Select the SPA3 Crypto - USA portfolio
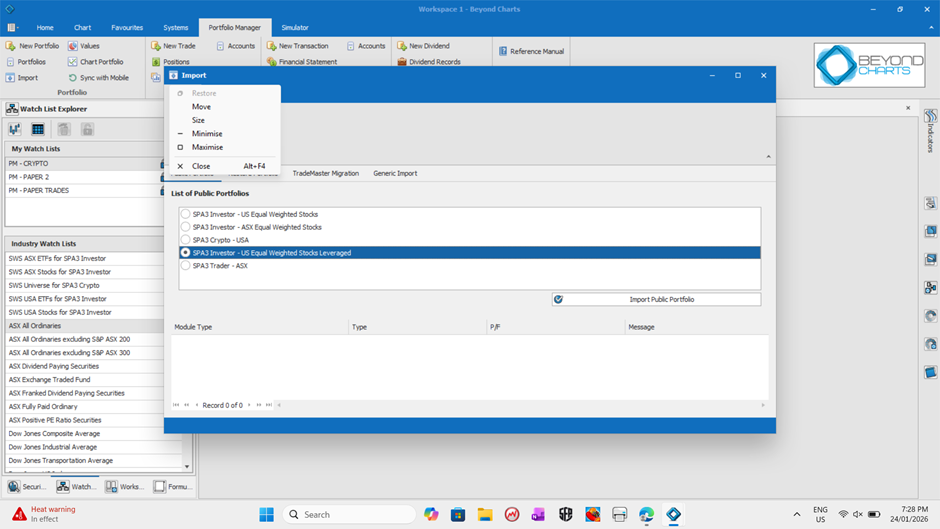Screen dimensions: 940x529 [186, 240]
